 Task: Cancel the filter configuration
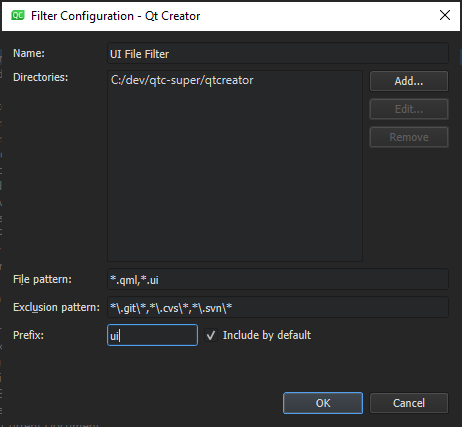point(409,403)
